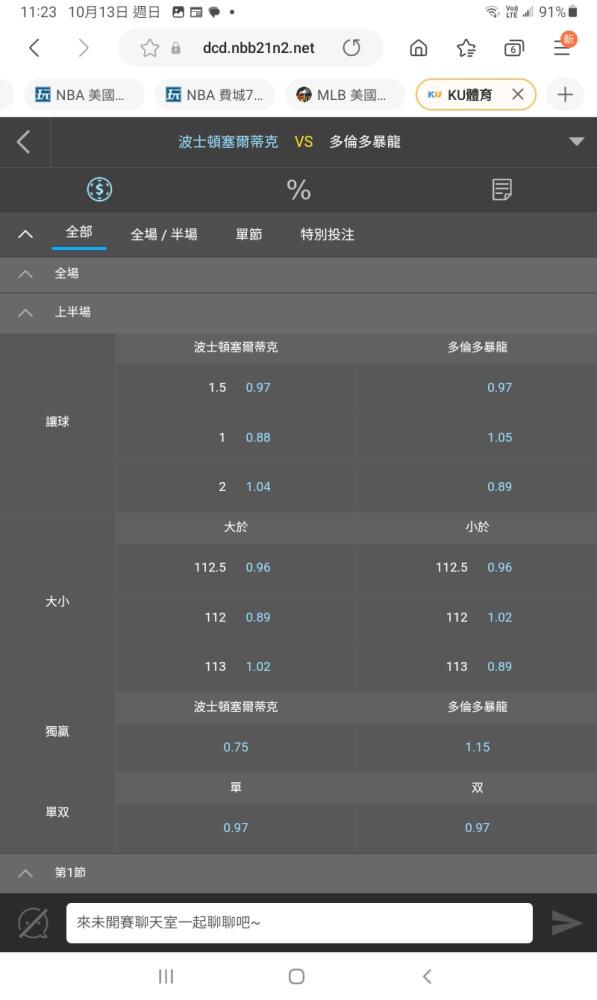Image resolution: width=597 pixels, height=1000 pixels.
Task: Open browser home page icon
Action: coord(418,48)
